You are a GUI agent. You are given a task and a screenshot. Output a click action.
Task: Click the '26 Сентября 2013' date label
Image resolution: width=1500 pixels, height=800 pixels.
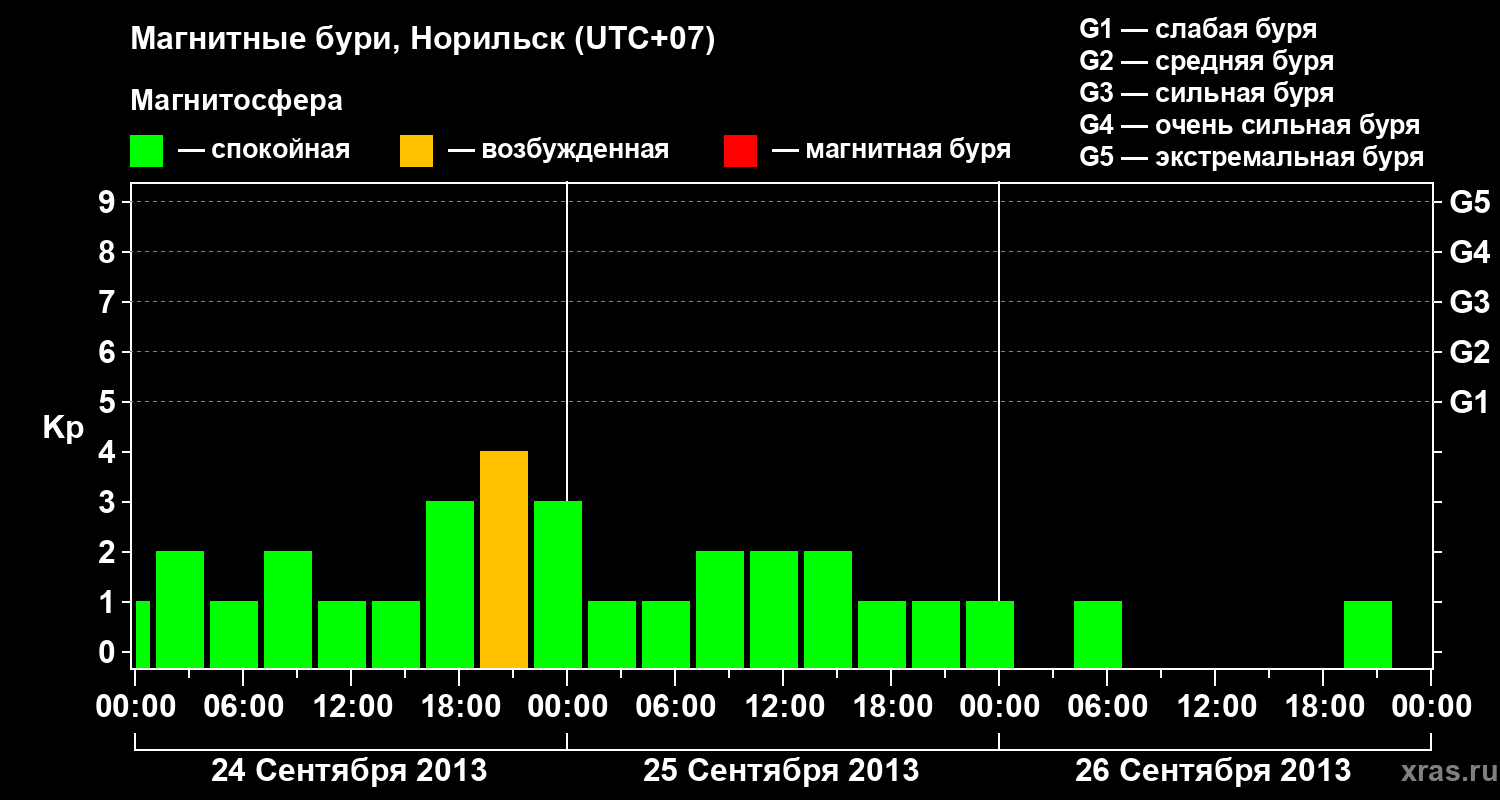[1213, 770]
